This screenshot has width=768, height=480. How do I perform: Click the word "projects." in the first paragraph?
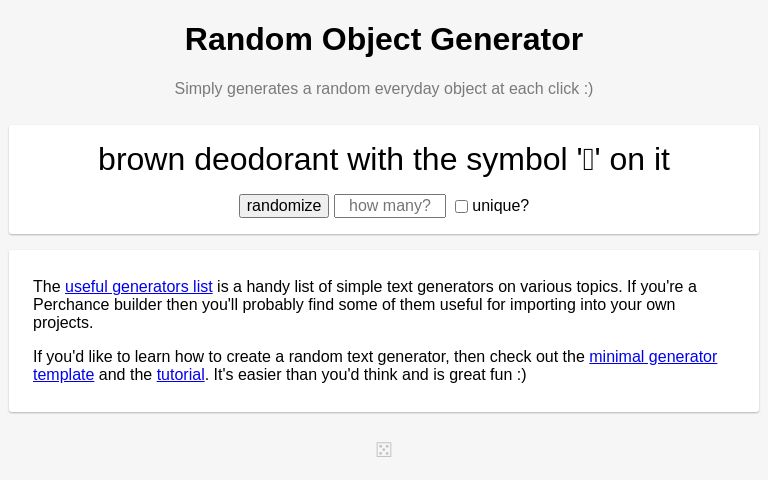coord(63,323)
